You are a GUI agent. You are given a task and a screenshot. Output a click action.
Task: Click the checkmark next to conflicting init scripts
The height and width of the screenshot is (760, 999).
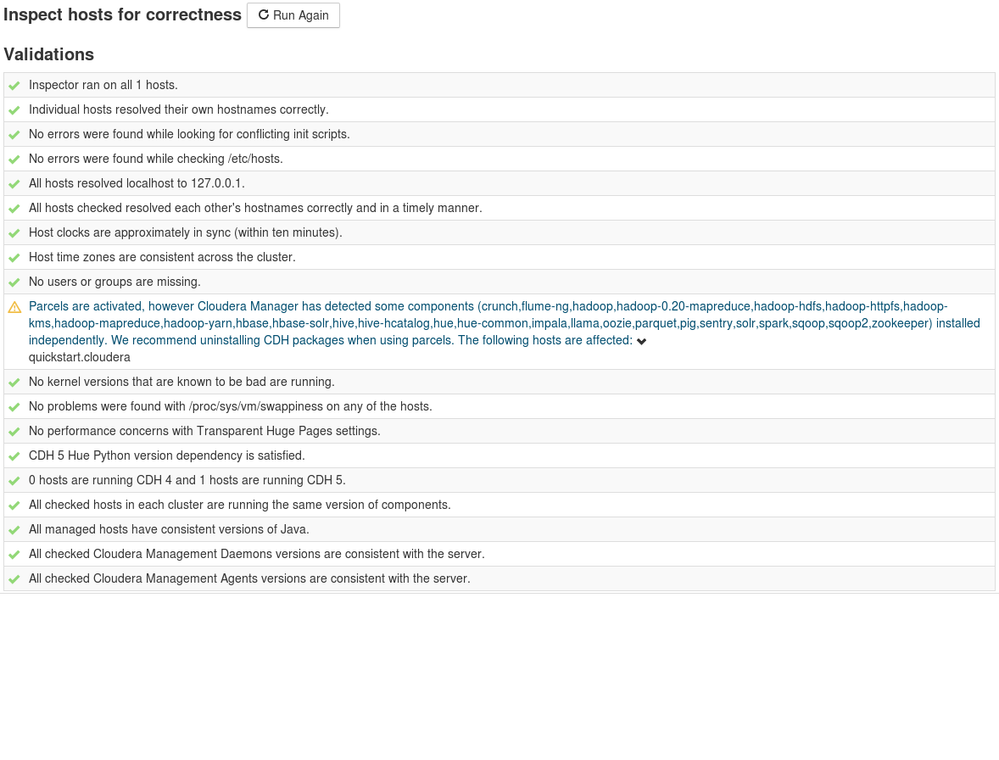14,135
